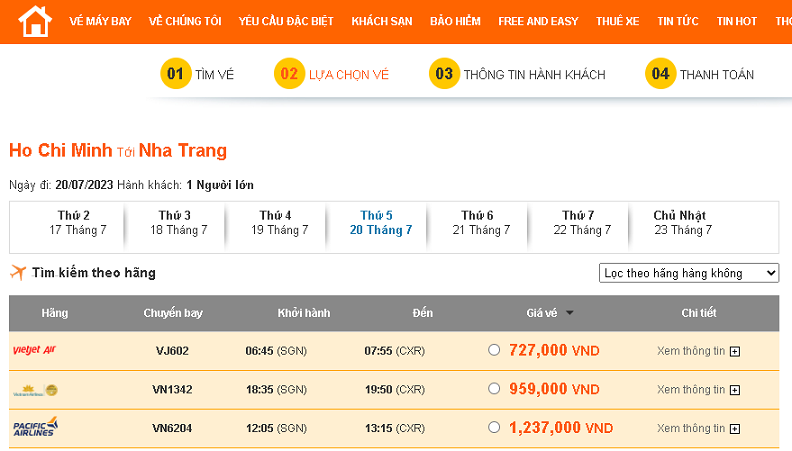Click the orange airplane icon beside Tìm kiếm theo hãng

point(18,272)
